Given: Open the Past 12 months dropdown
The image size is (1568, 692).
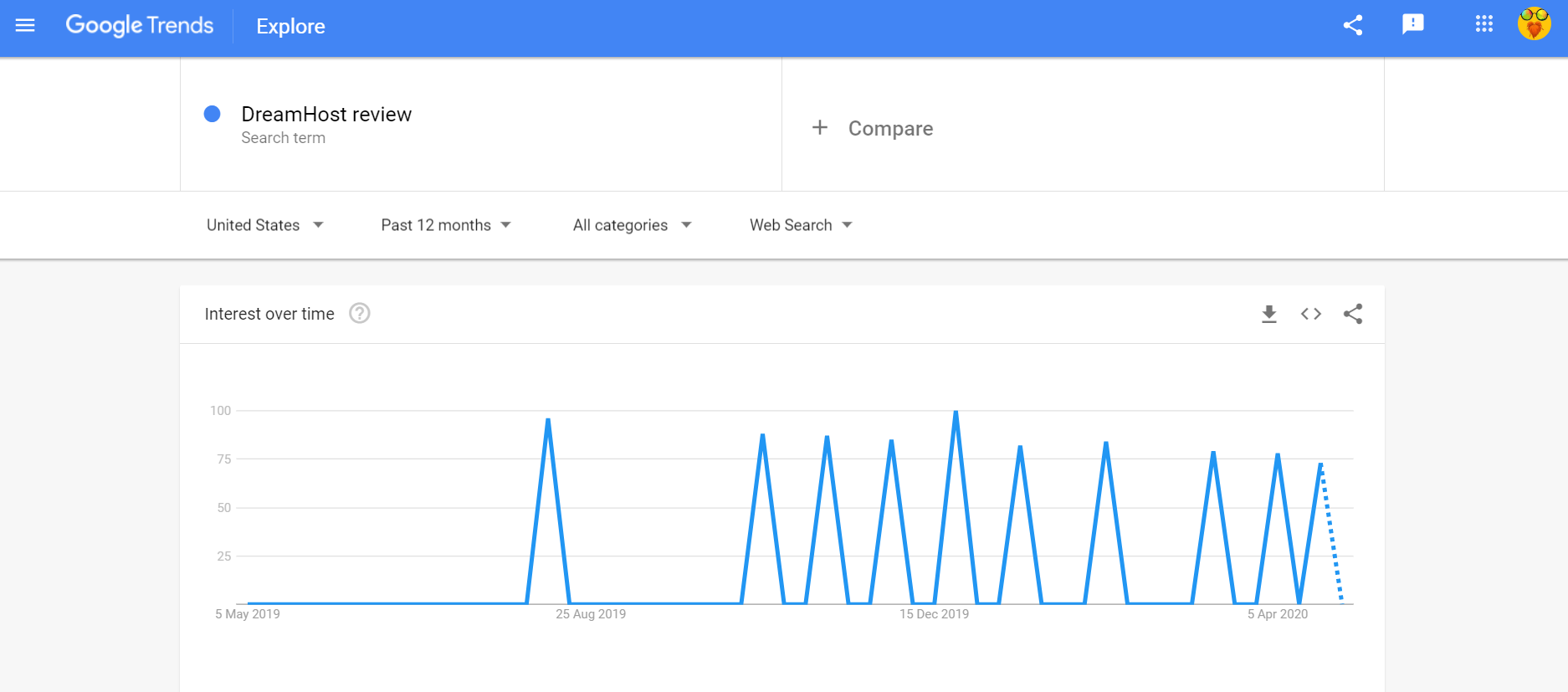Looking at the screenshot, I should [446, 225].
